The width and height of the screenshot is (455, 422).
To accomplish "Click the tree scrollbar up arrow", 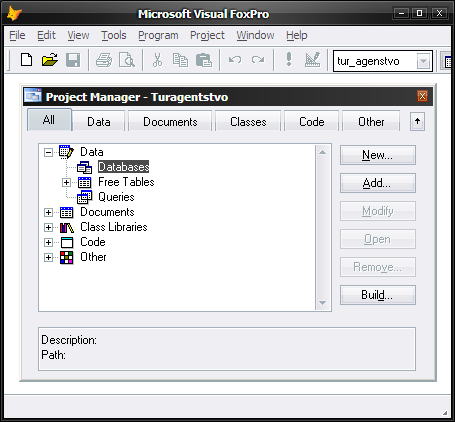I will 322,152.
